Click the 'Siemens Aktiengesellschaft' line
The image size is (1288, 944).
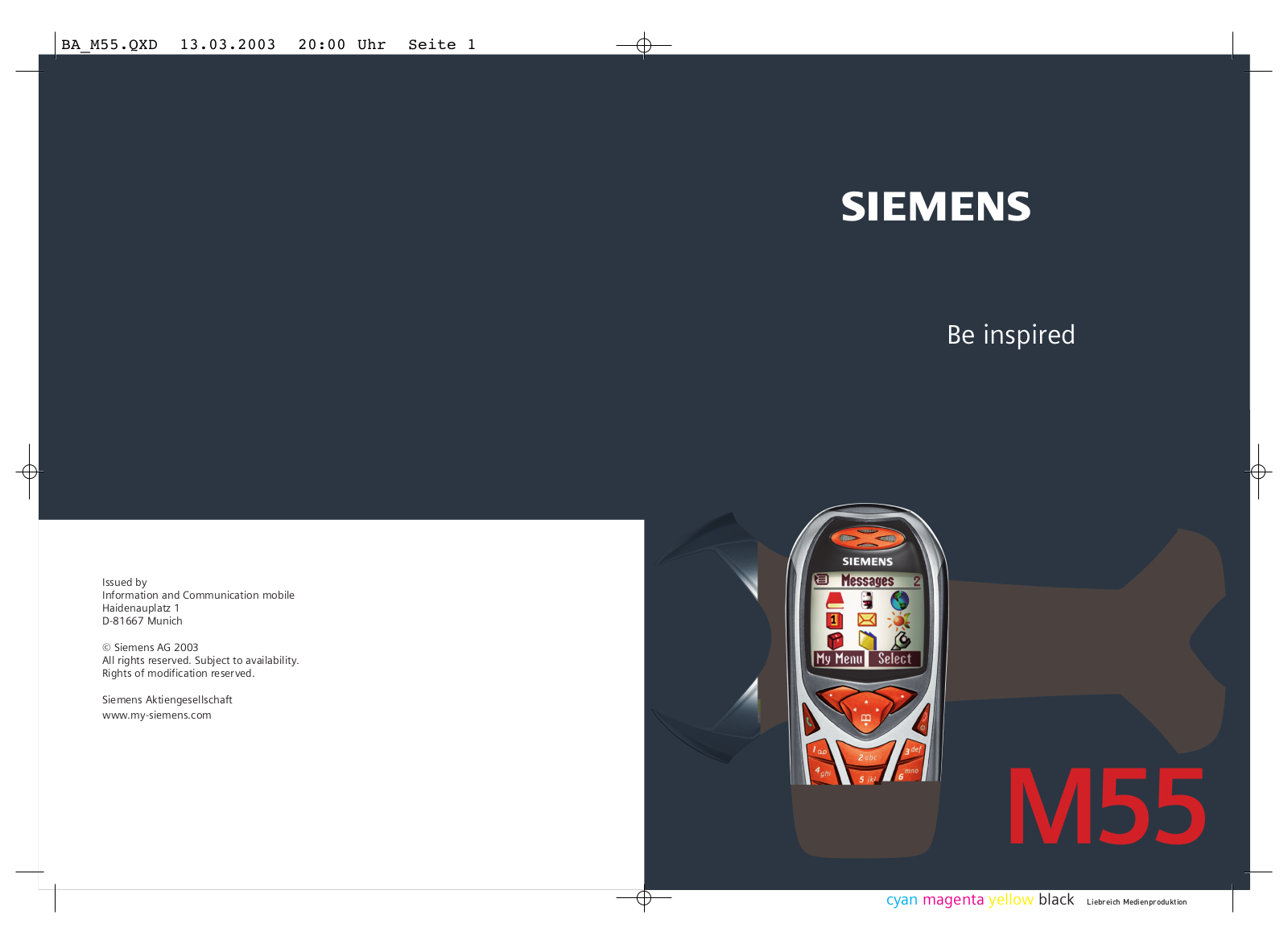click(167, 699)
